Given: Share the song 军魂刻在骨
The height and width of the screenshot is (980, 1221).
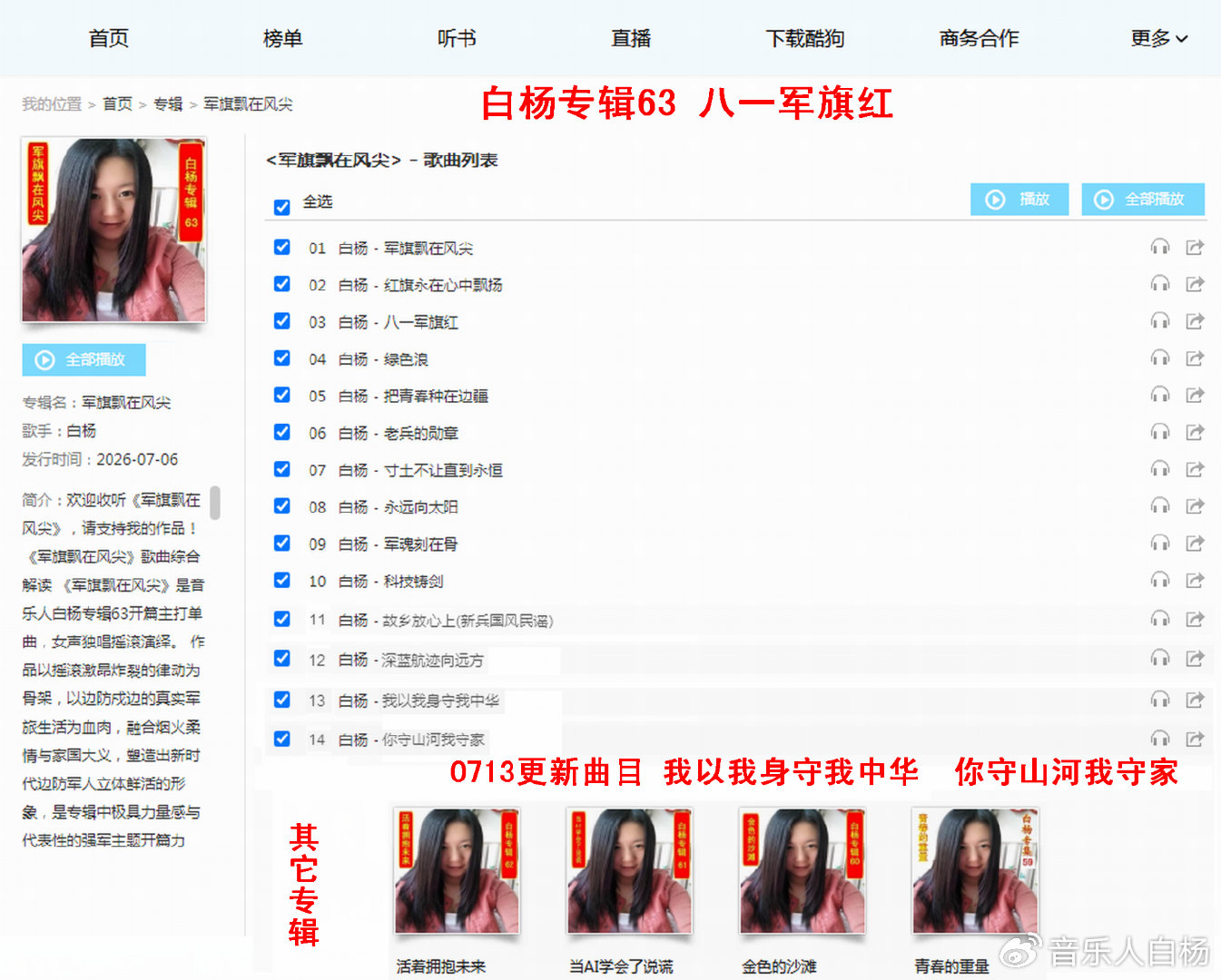Looking at the screenshot, I should pyautogui.click(x=1195, y=543).
